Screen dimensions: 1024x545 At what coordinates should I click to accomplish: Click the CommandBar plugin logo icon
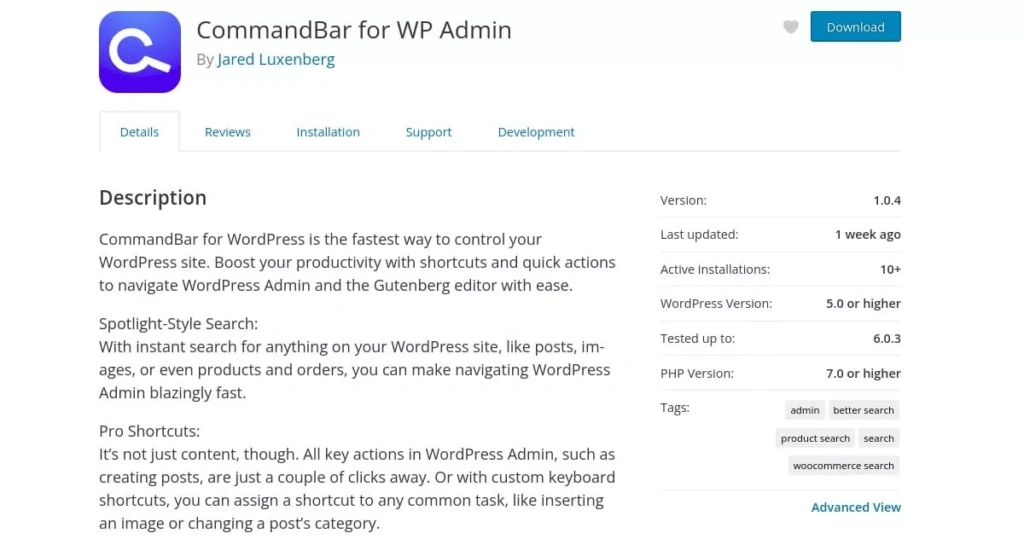139,52
